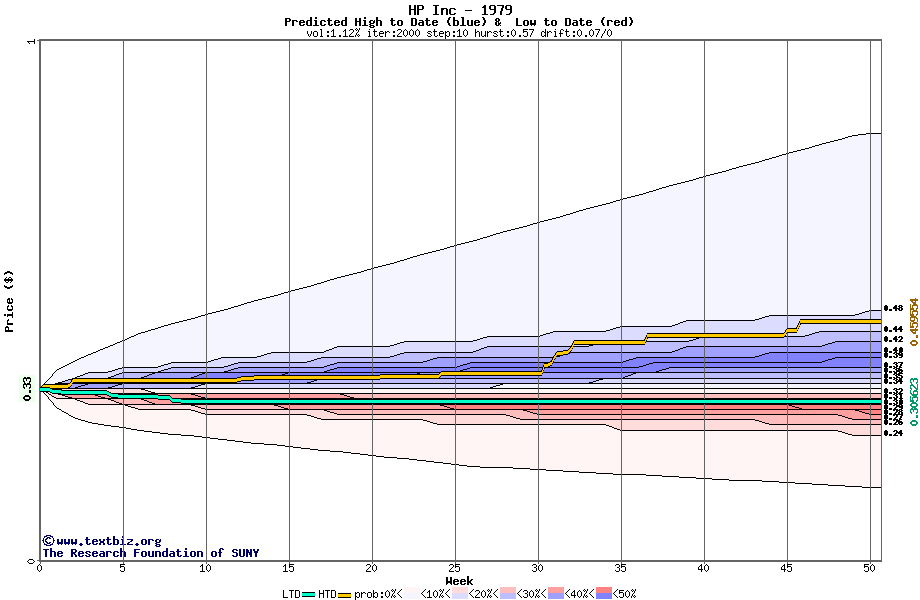Click the '30' week tick label
Image resolution: width=920 pixels, height=600 pixels.
click(537, 568)
